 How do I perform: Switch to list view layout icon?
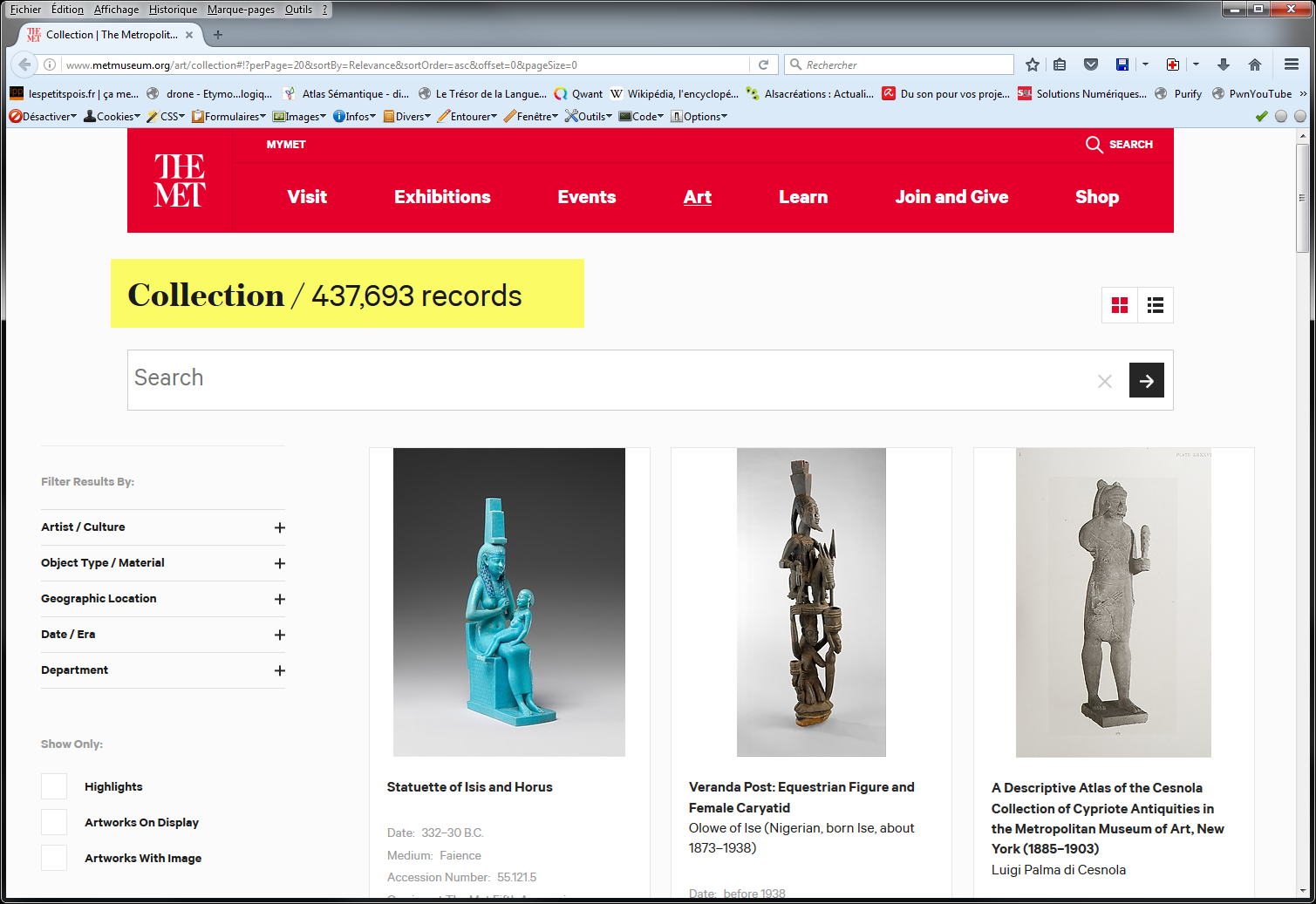(1156, 305)
